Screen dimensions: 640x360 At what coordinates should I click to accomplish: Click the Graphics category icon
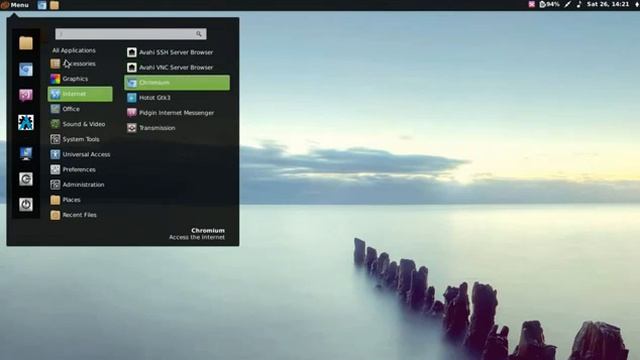pyautogui.click(x=55, y=78)
